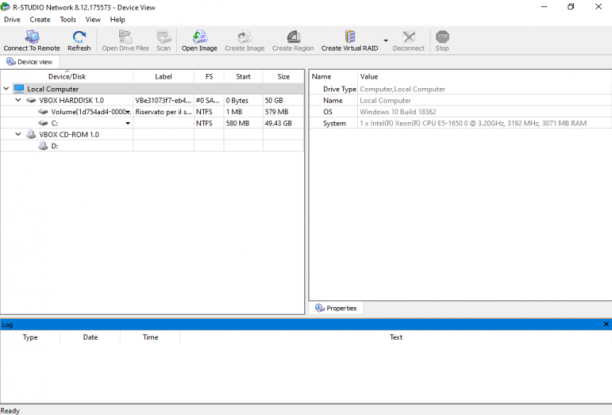Click the Create Virtual RAID icon
Viewport: 612px width, 415px height.
350,37
